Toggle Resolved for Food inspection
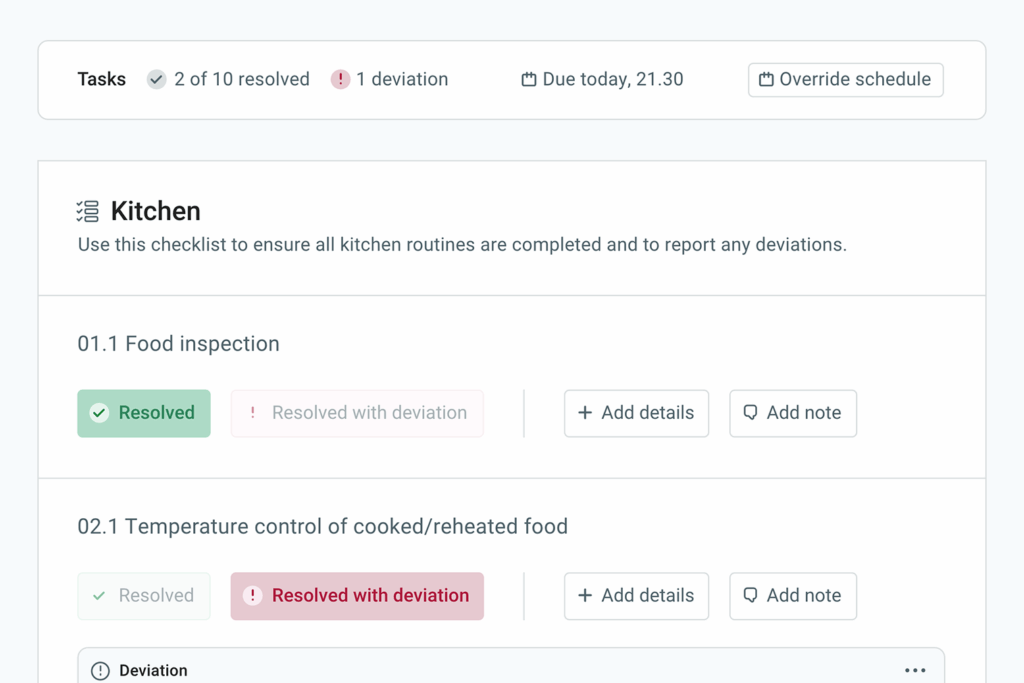The height and width of the screenshot is (683, 1024). tap(144, 413)
